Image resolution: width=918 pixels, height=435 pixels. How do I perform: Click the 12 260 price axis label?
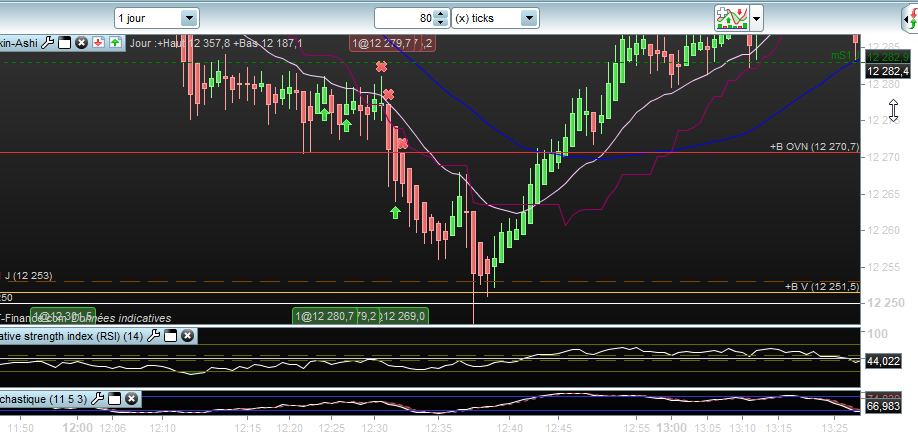pos(883,230)
